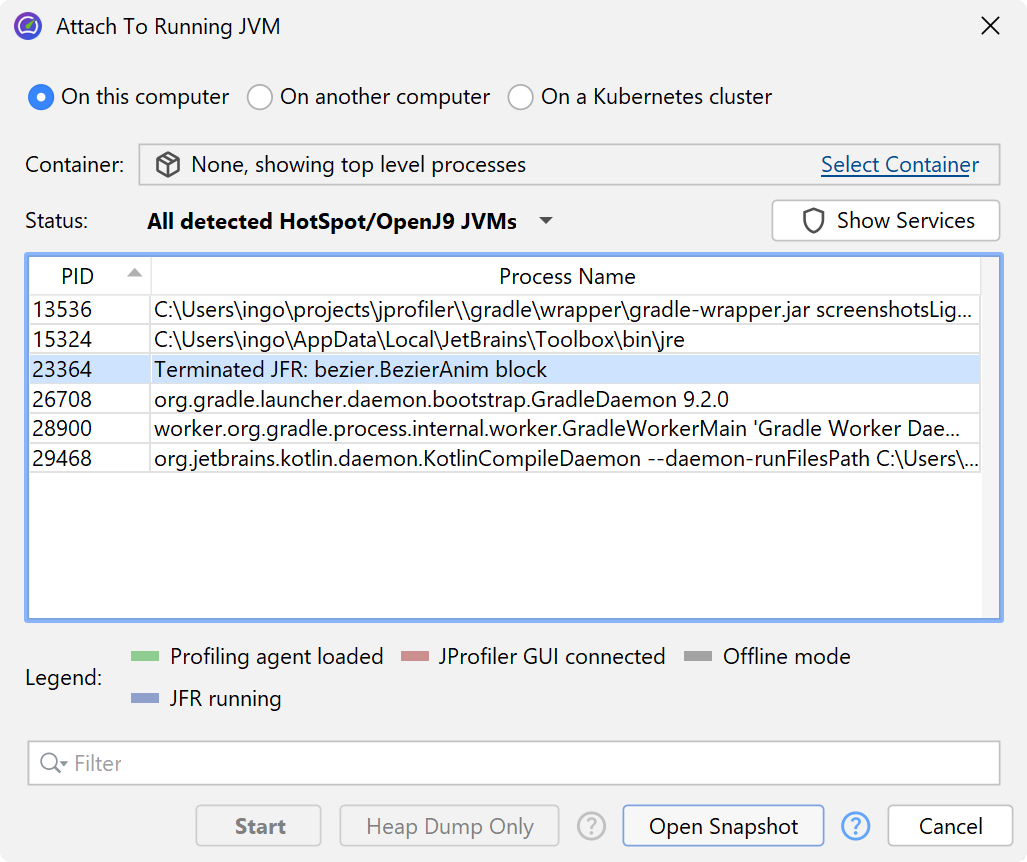Select On a Kubernetes cluster option
This screenshot has width=1027, height=862.
point(521,97)
